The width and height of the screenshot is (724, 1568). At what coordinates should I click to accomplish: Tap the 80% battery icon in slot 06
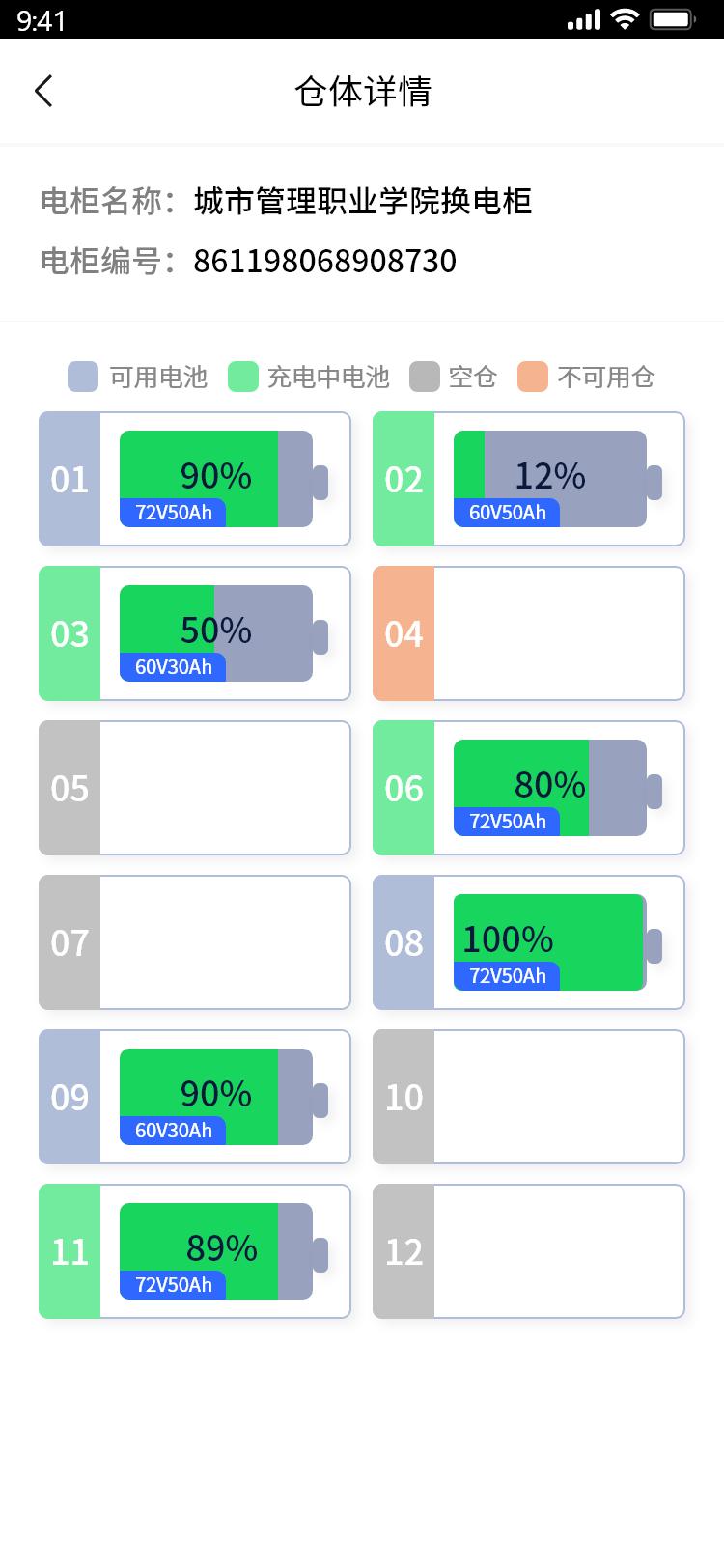pyautogui.click(x=550, y=787)
